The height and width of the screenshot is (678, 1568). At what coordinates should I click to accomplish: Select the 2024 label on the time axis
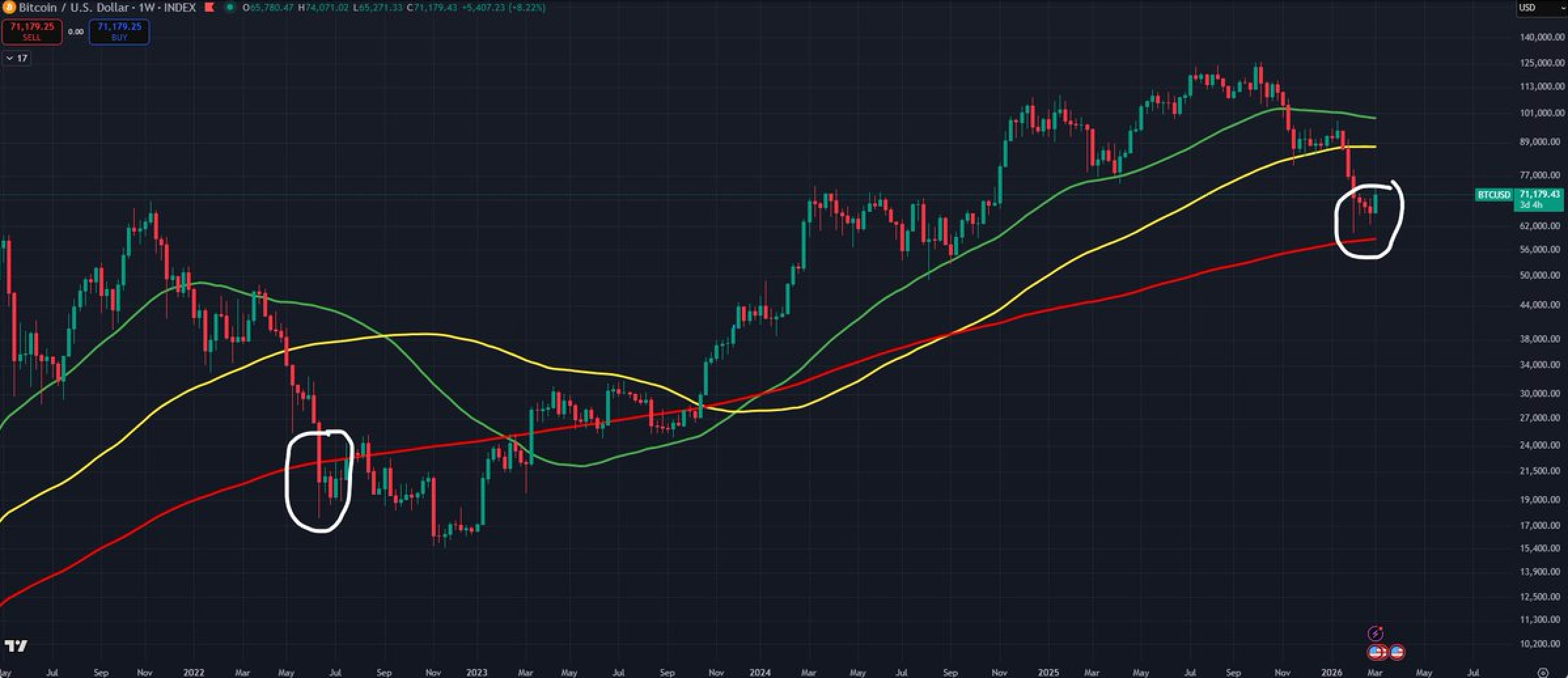761,671
